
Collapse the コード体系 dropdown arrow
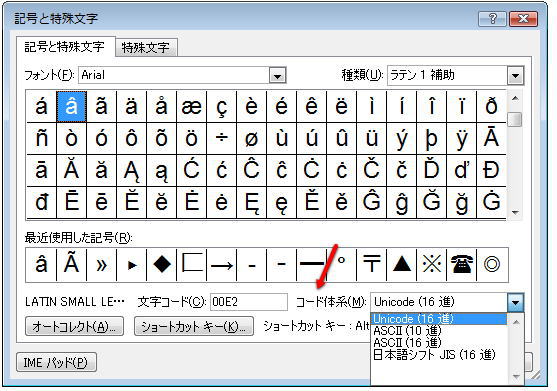point(515,303)
